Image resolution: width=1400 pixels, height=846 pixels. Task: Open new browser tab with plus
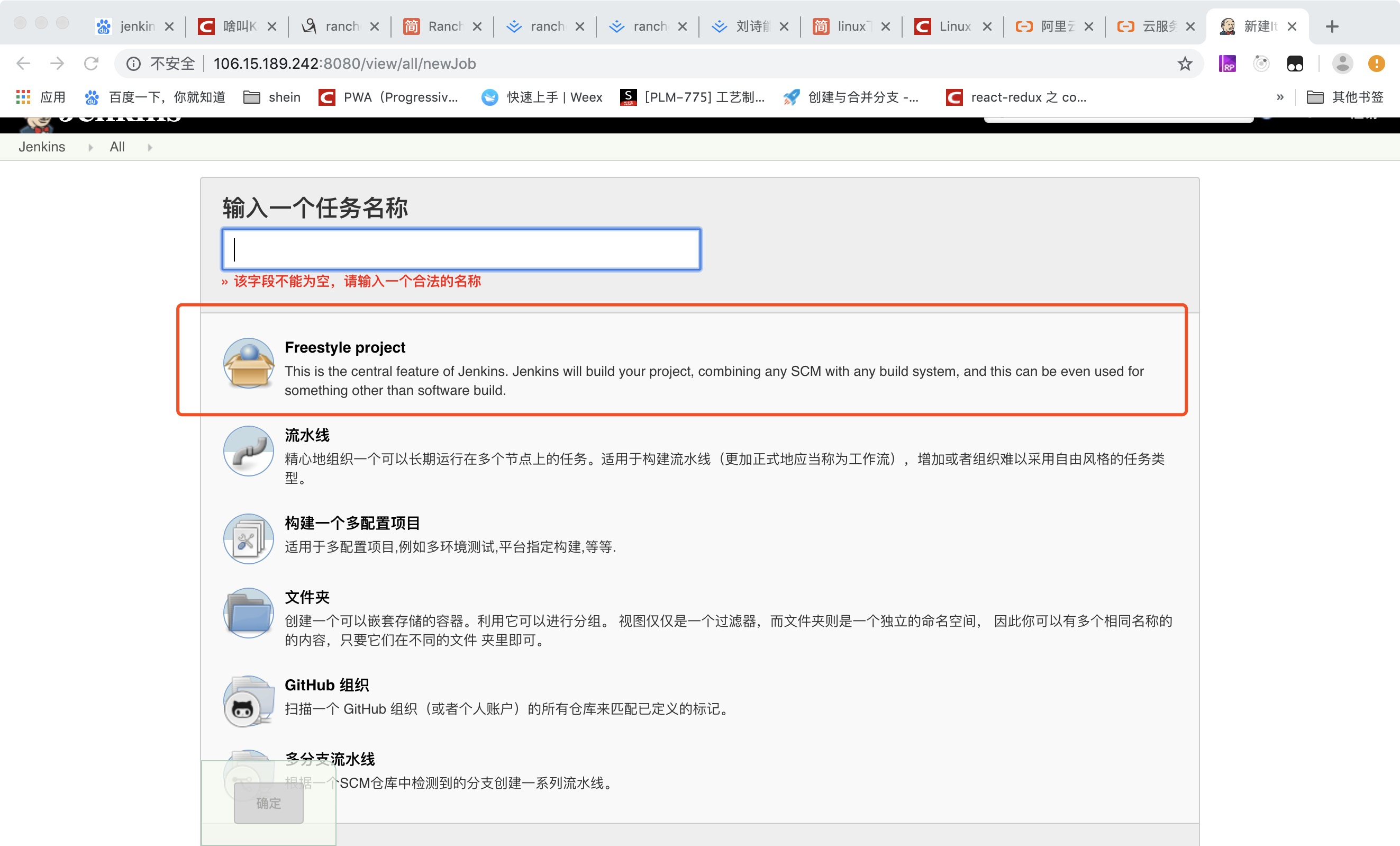pyautogui.click(x=1332, y=26)
